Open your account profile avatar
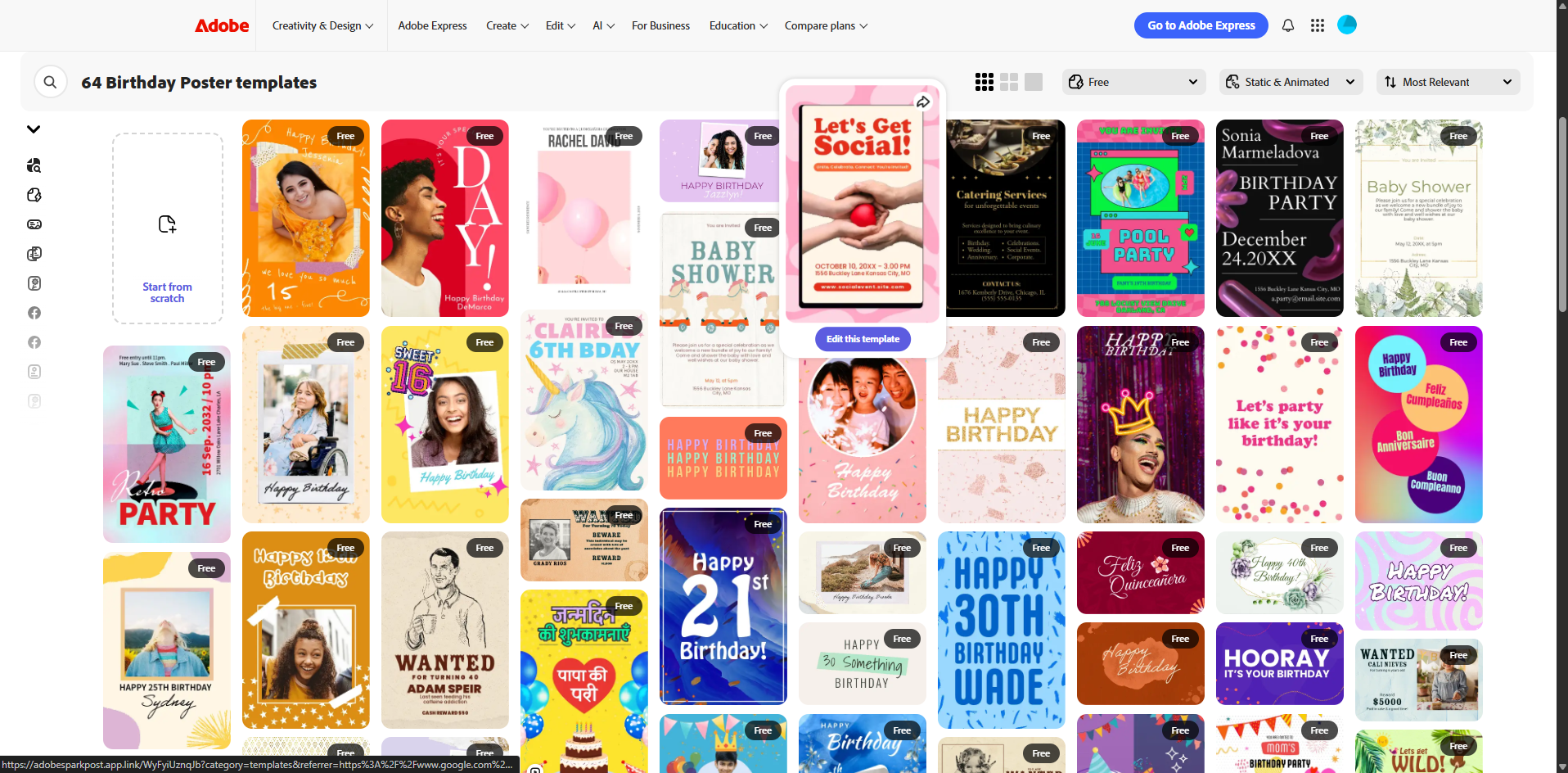 coord(1346,25)
